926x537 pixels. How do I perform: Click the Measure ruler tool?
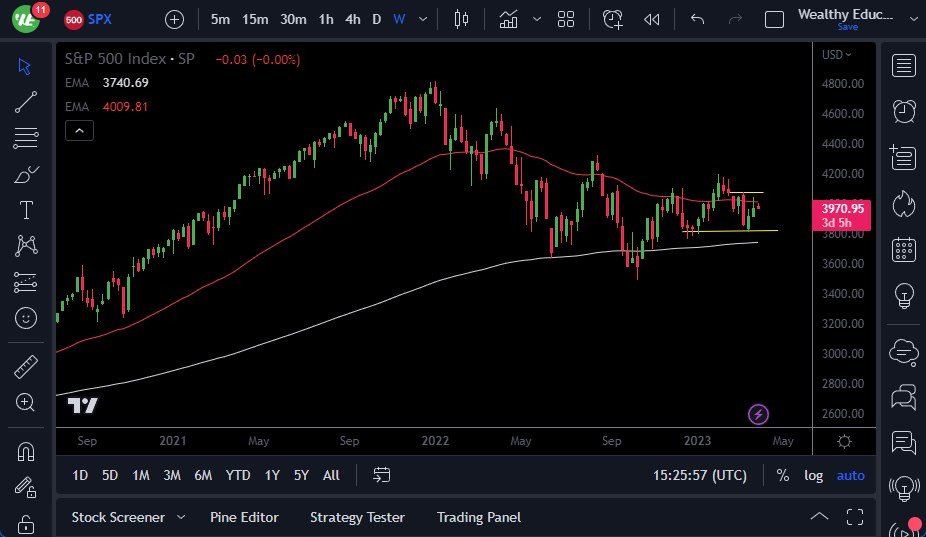pos(26,366)
